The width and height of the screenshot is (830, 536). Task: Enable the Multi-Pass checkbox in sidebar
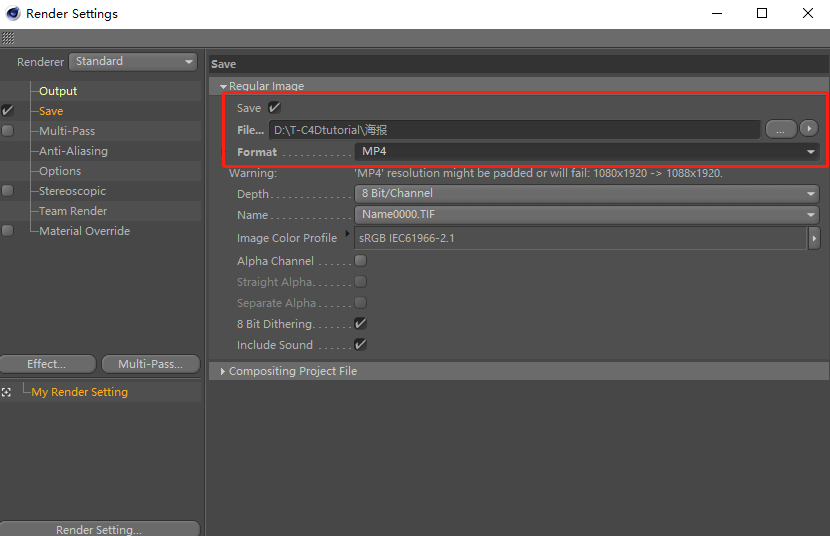(x=8, y=131)
